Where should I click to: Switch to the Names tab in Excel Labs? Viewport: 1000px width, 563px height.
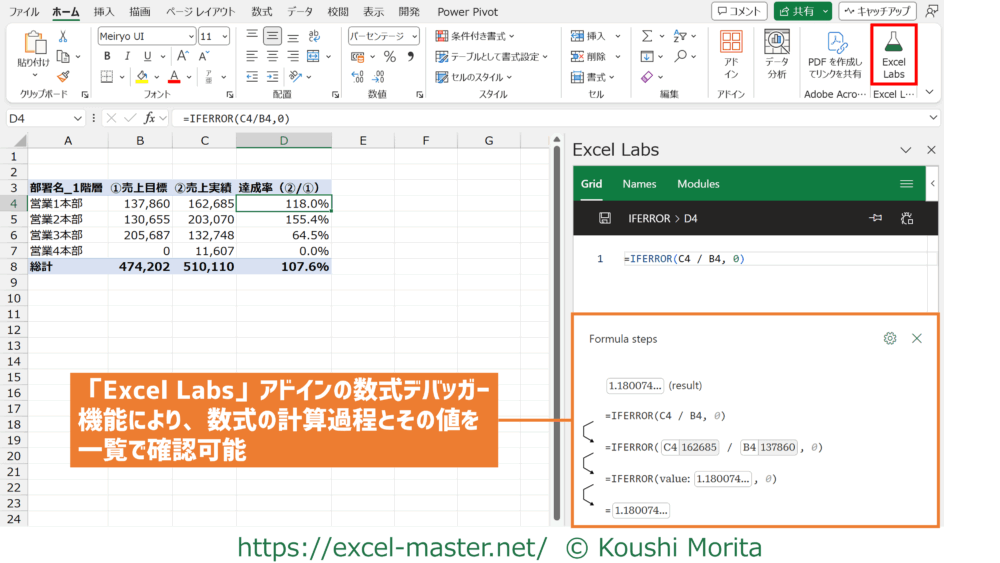(639, 184)
